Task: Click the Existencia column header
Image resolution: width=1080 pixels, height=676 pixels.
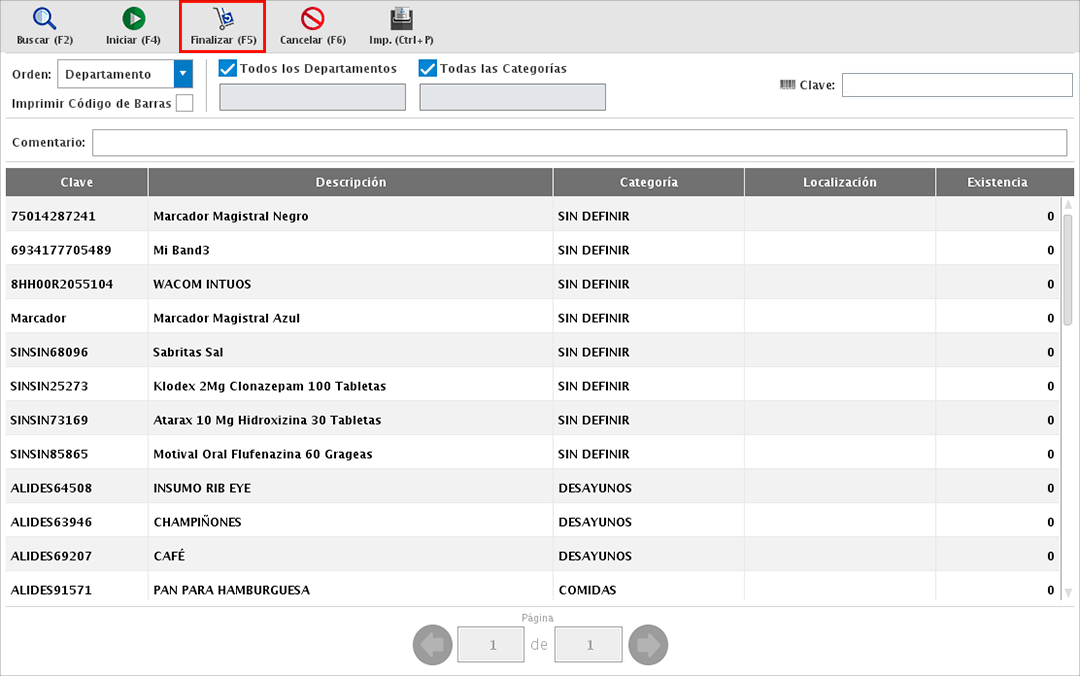Action: tap(996, 182)
